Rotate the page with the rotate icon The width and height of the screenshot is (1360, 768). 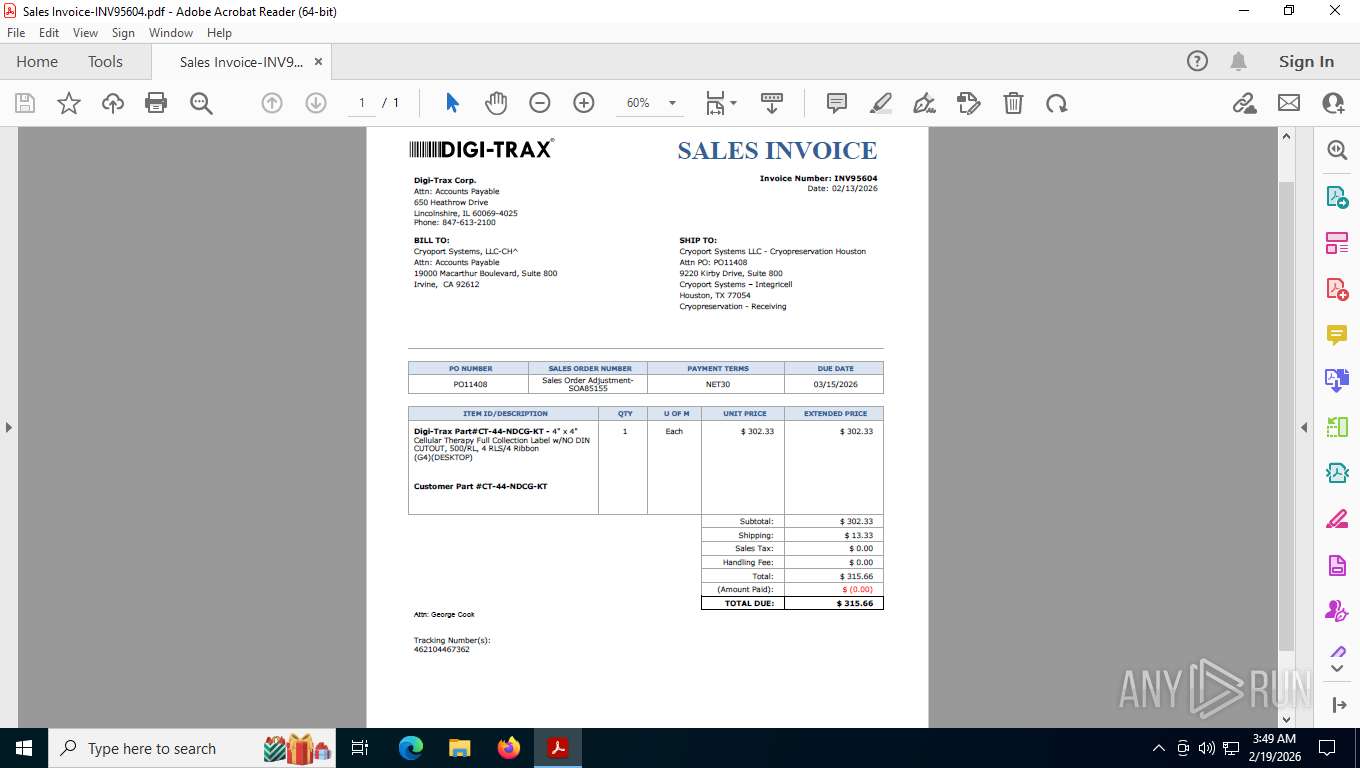point(1057,103)
